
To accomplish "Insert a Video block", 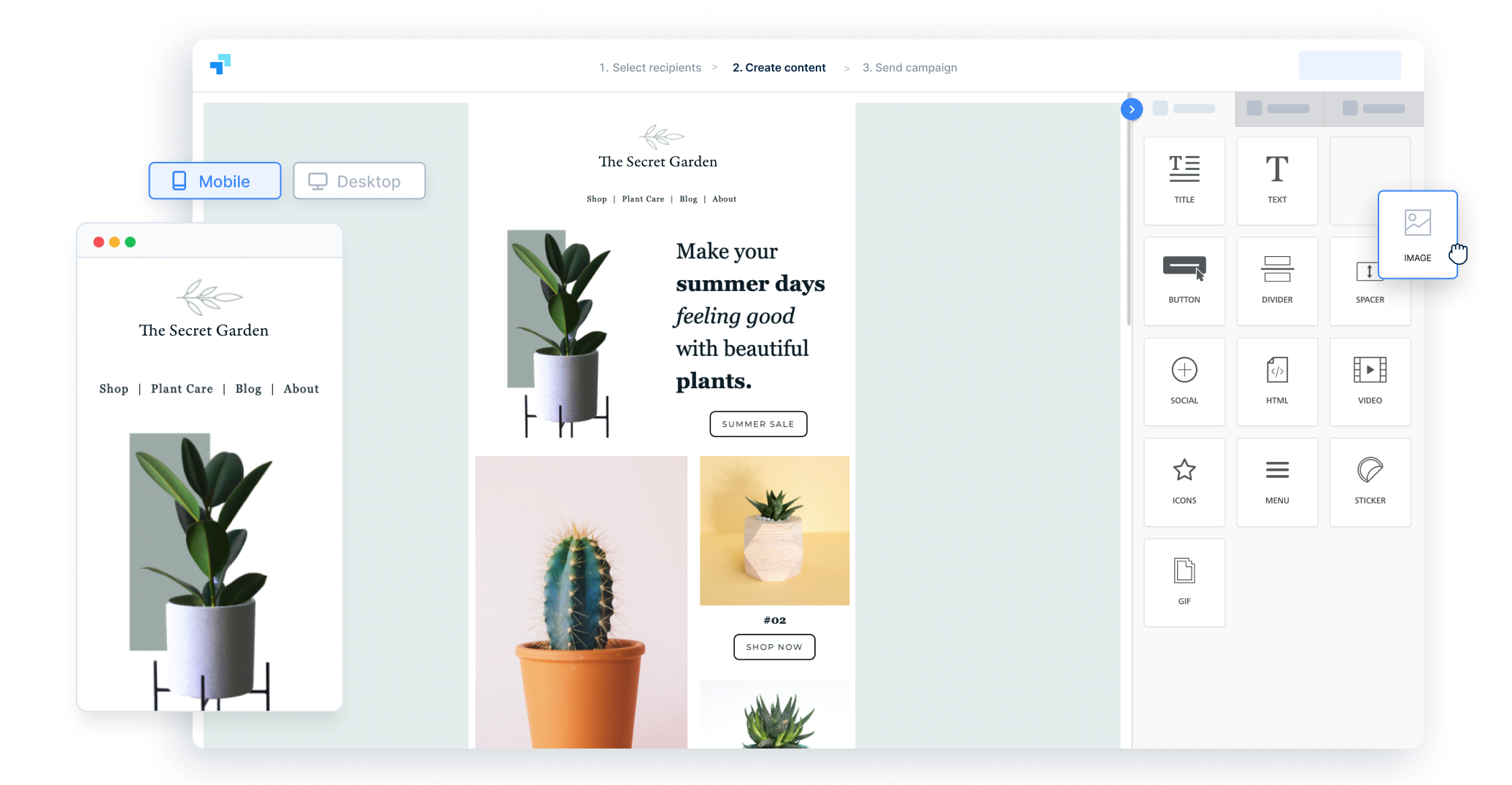I will pos(1370,381).
